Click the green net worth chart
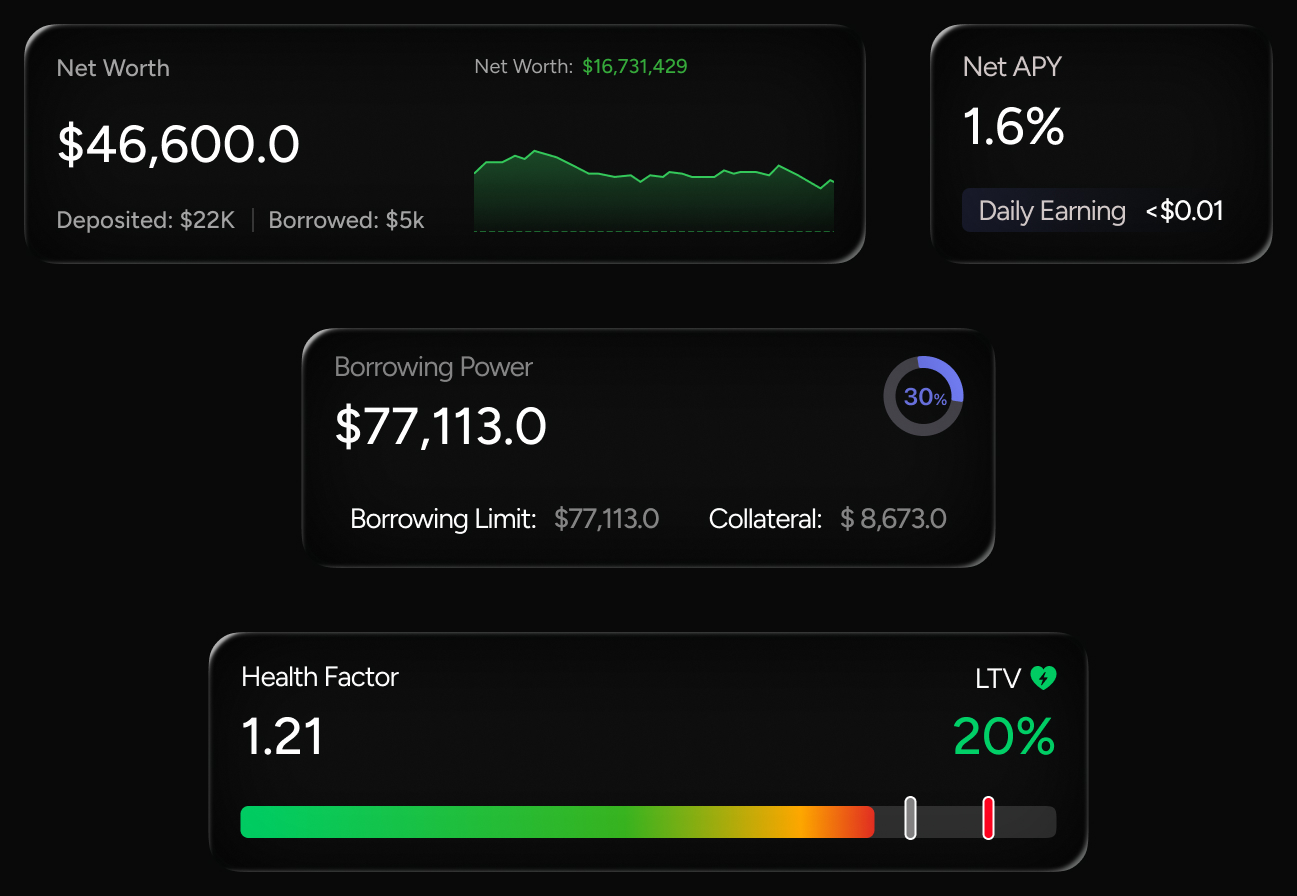1297x896 pixels. [x=654, y=191]
